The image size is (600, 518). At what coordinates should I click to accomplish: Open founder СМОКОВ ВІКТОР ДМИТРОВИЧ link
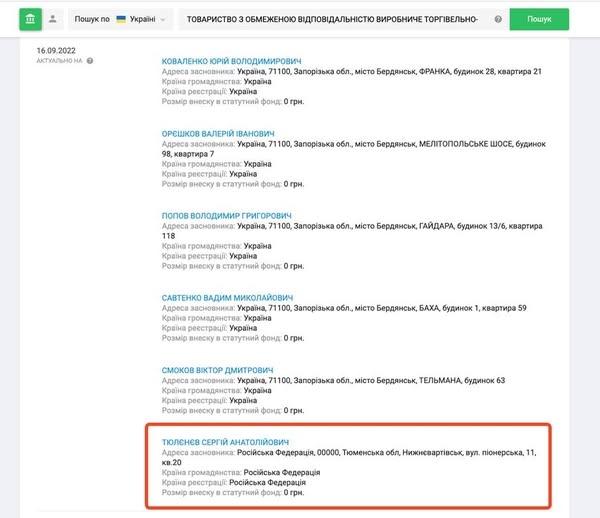(217, 370)
